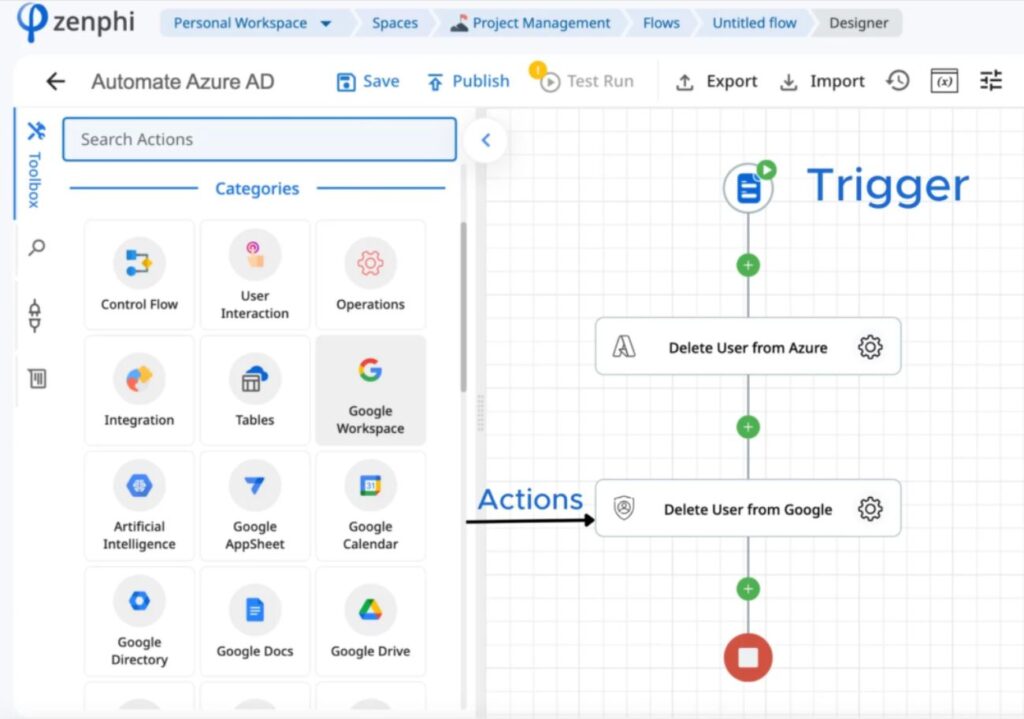Add step after Delete User from Azure
Screen dimensions: 1024x719
[748, 427]
